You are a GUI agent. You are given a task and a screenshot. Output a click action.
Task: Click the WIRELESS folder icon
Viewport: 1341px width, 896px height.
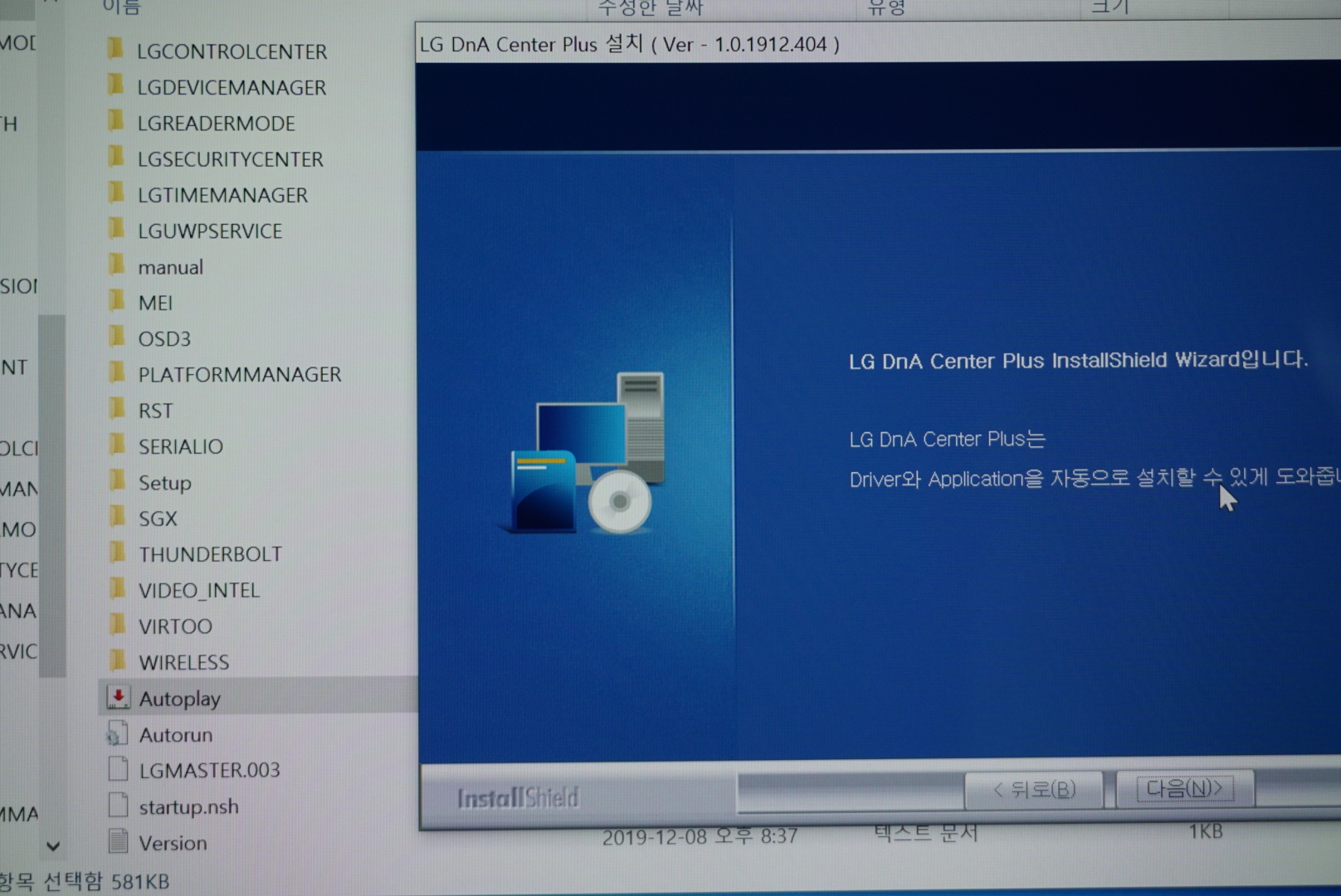[x=118, y=660]
